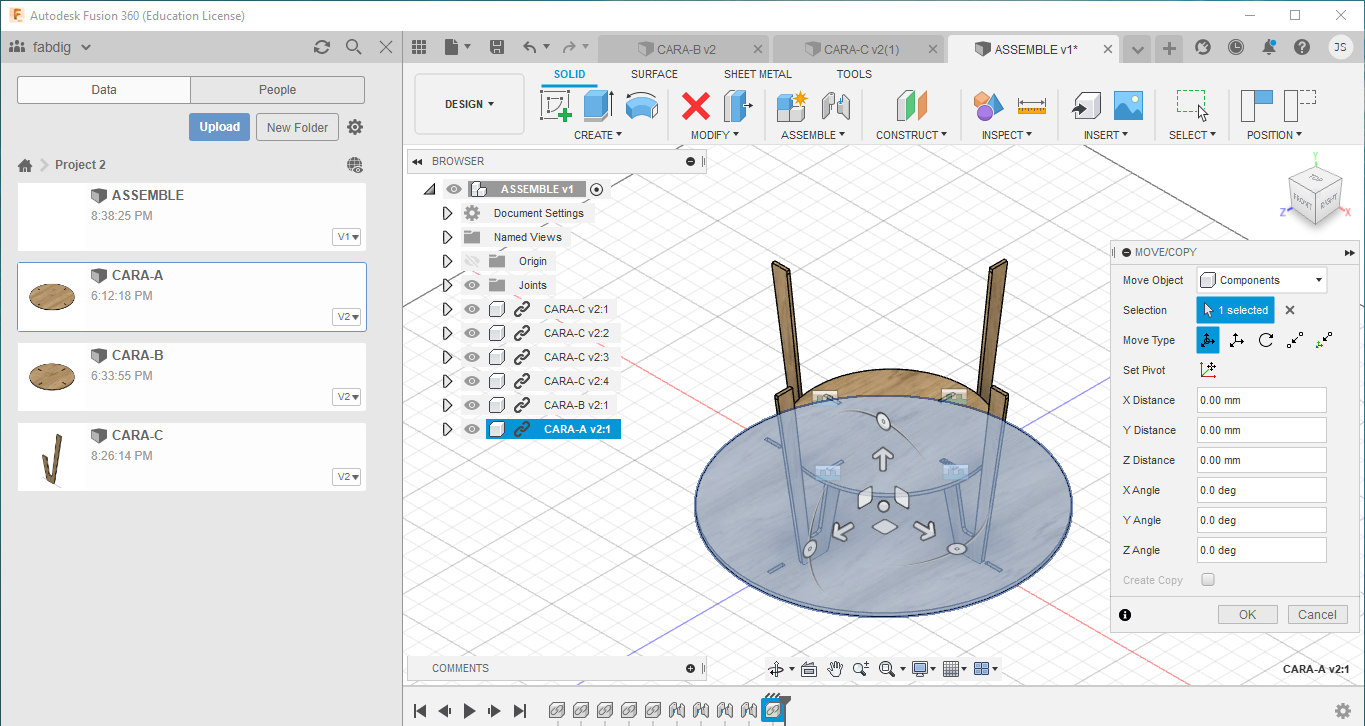Open the DESIGN workspace dropdown

point(469,104)
